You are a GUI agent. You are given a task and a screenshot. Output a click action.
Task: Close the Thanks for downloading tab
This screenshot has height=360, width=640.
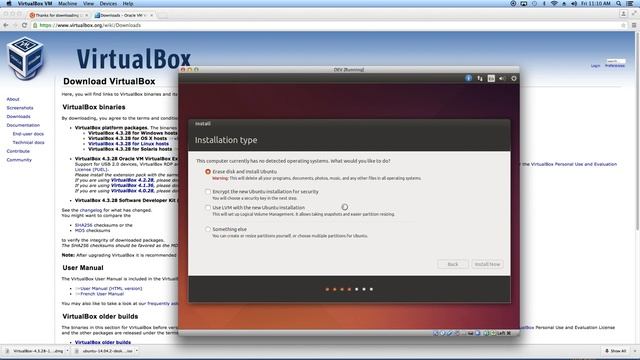tap(86, 15)
